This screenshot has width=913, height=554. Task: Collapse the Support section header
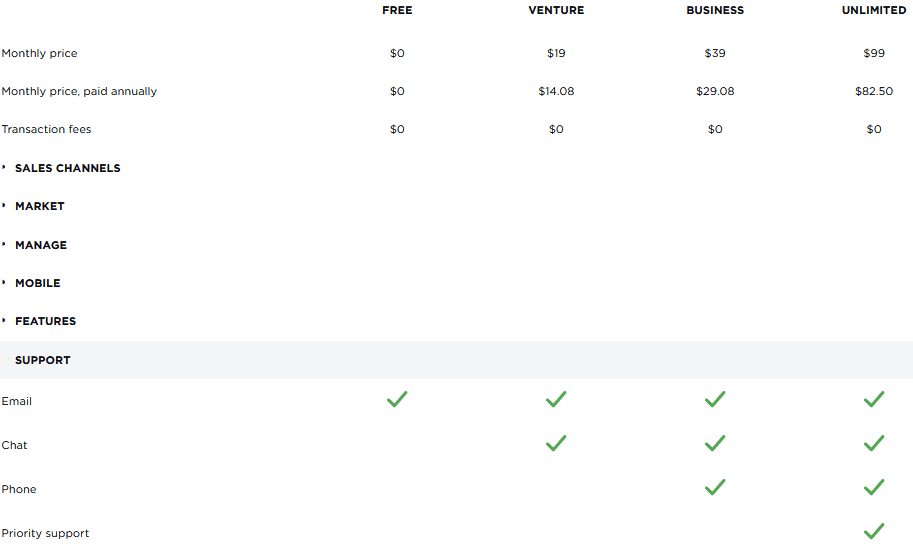pyautogui.click(x=43, y=360)
